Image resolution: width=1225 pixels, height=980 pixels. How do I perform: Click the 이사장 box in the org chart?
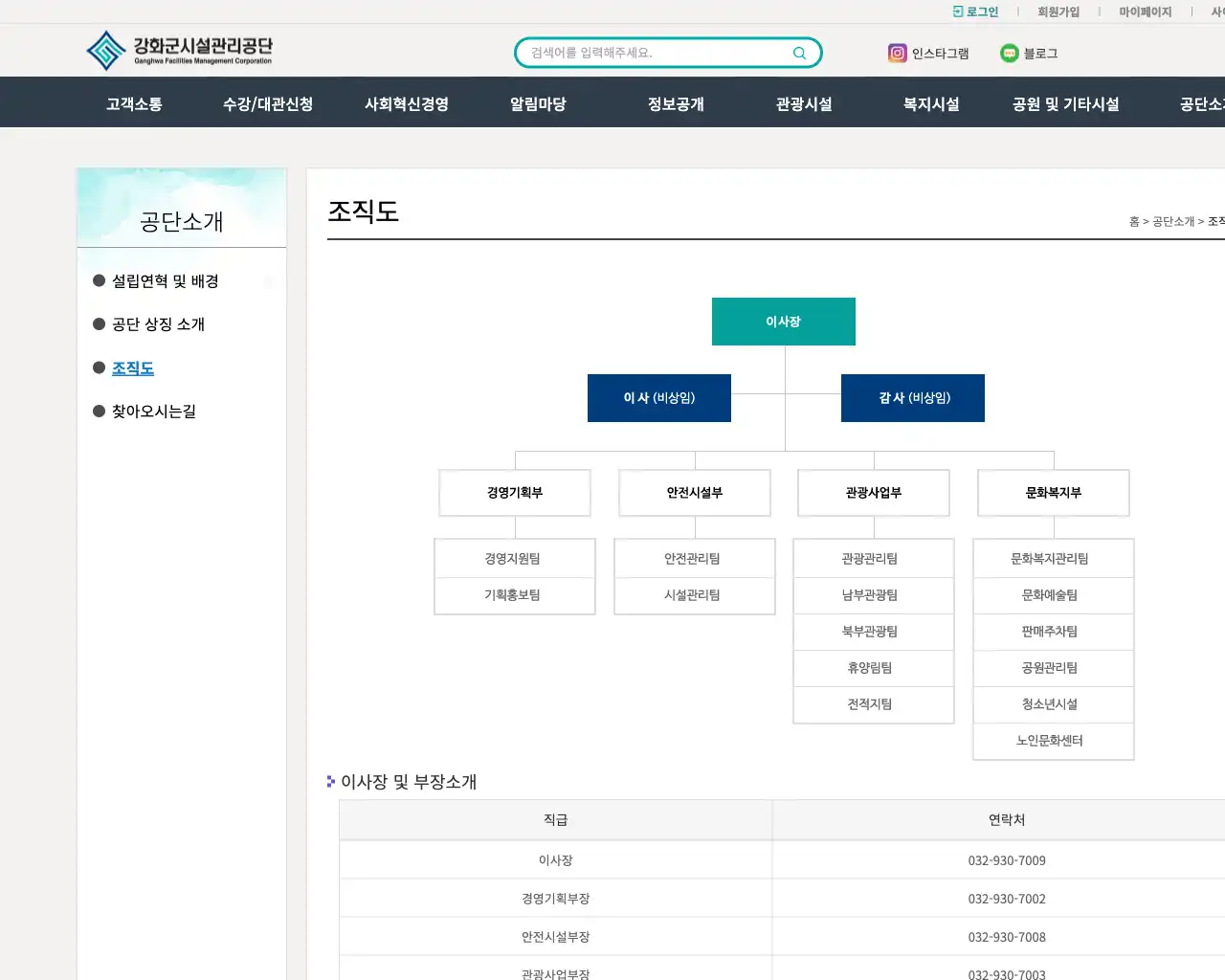pos(783,322)
